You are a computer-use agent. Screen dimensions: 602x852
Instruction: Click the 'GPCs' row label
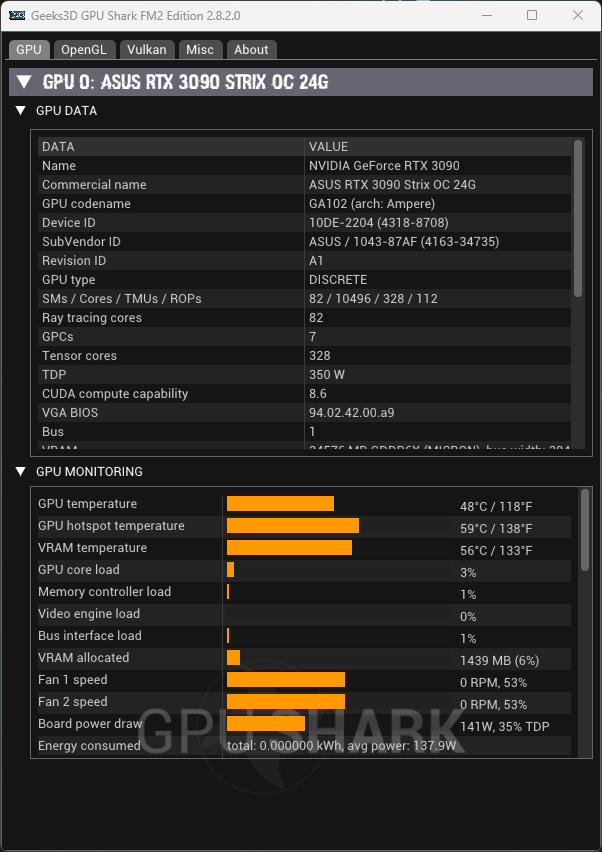click(58, 337)
